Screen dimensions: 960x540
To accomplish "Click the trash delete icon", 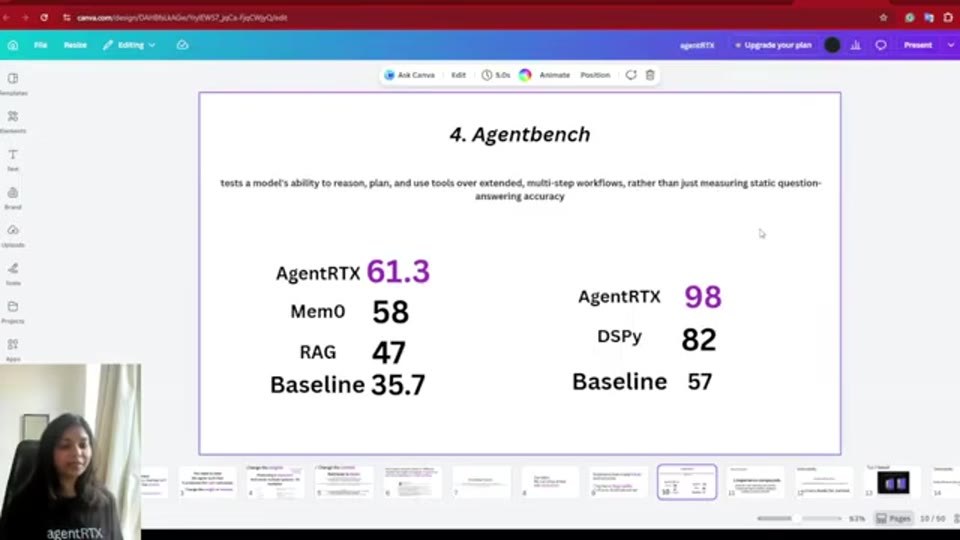I will point(650,75).
